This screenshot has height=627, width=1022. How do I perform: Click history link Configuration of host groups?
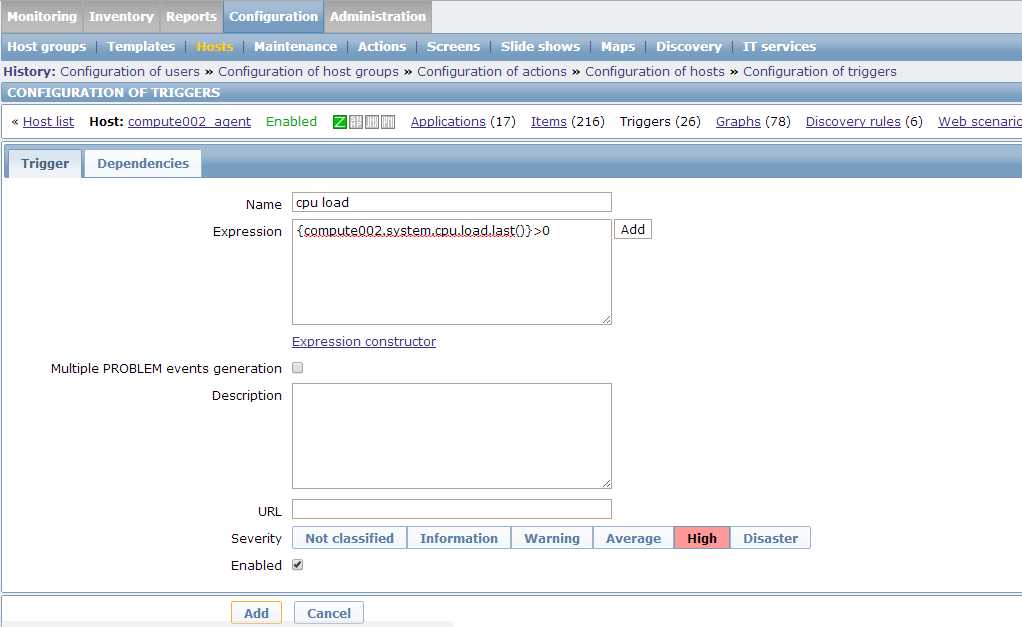tap(308, 72)
